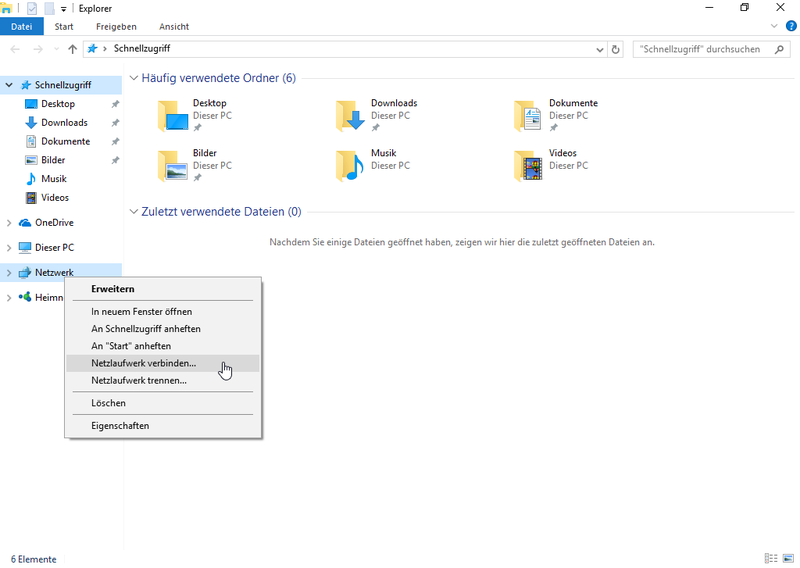This screenshot has width=800, height=568.
Task: Select Videos in the navigation pane
Action: 55,197
